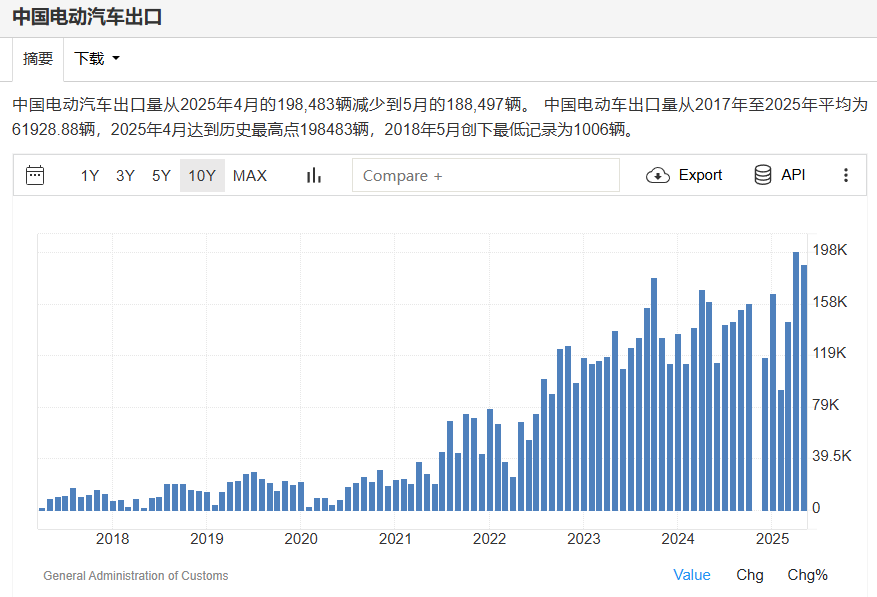877x597 pixels.
Task: Show the Chg% view
Action: pos(807,575)
